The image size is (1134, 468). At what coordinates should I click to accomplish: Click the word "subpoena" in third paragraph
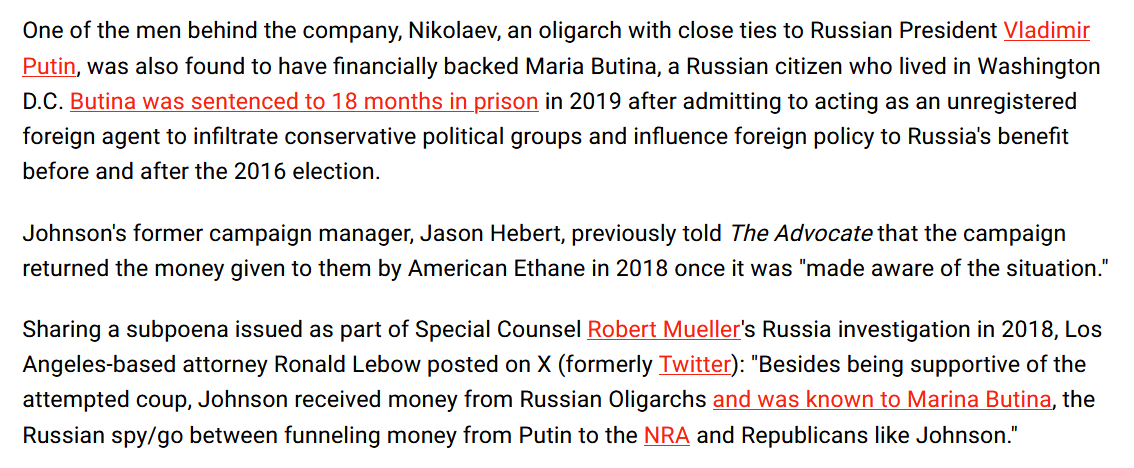pyautogui.click(x=155, y=330)
